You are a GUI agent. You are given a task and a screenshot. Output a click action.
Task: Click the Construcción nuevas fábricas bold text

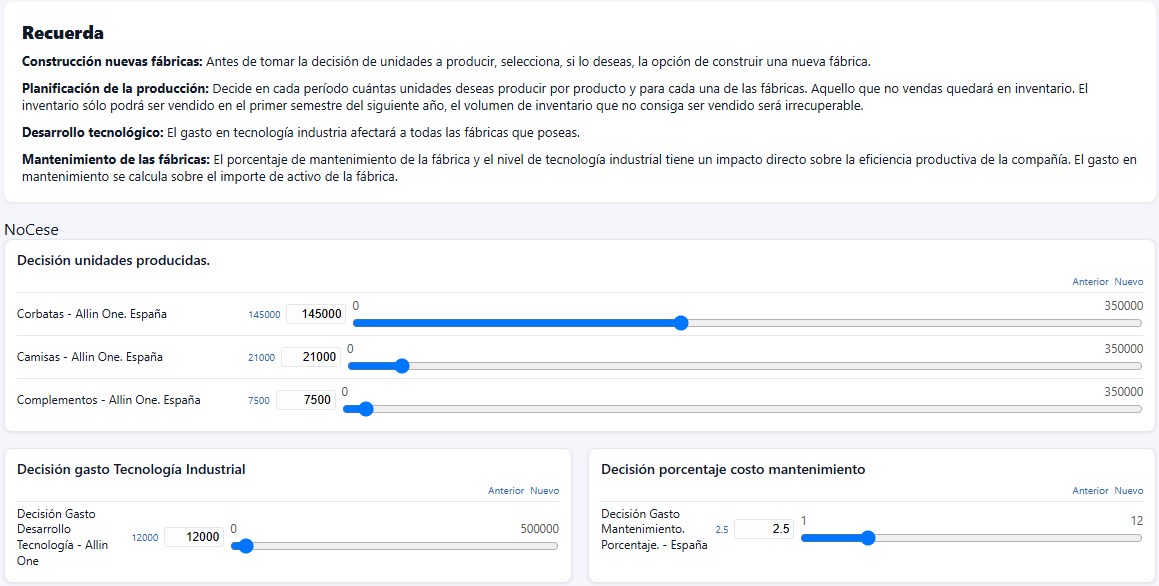(112, 61)
